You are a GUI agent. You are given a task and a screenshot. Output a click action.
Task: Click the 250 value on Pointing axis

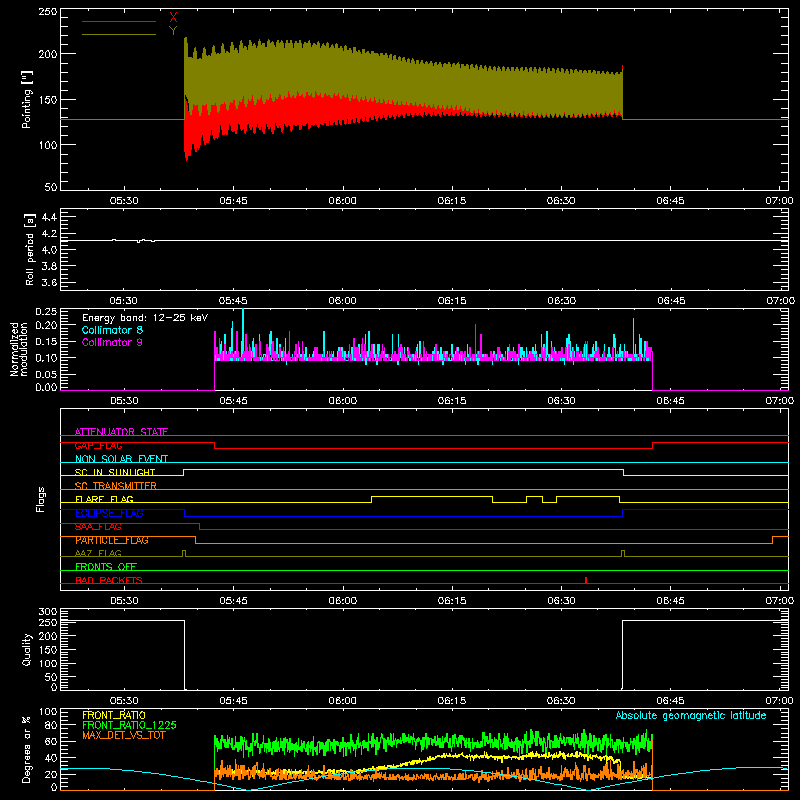tap(48, 12)
